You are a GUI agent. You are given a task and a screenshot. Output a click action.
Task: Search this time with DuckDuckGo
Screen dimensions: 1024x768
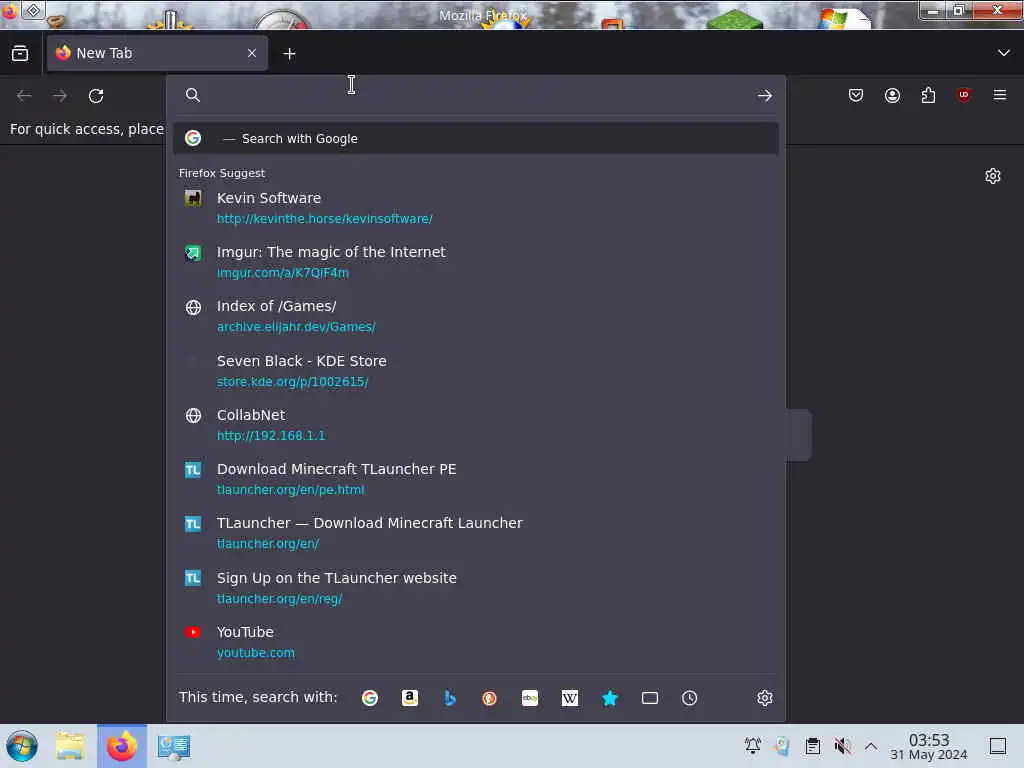(x=489, y=697)
